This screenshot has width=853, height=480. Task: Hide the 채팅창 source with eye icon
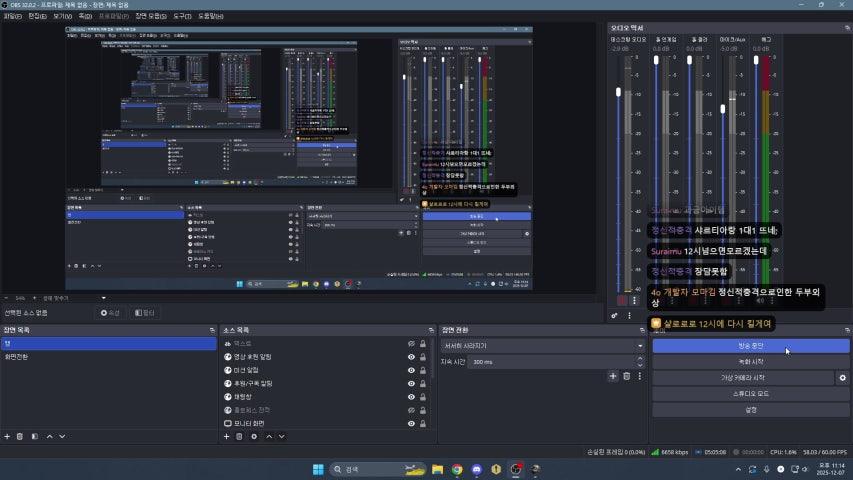[x=411, y=397]
